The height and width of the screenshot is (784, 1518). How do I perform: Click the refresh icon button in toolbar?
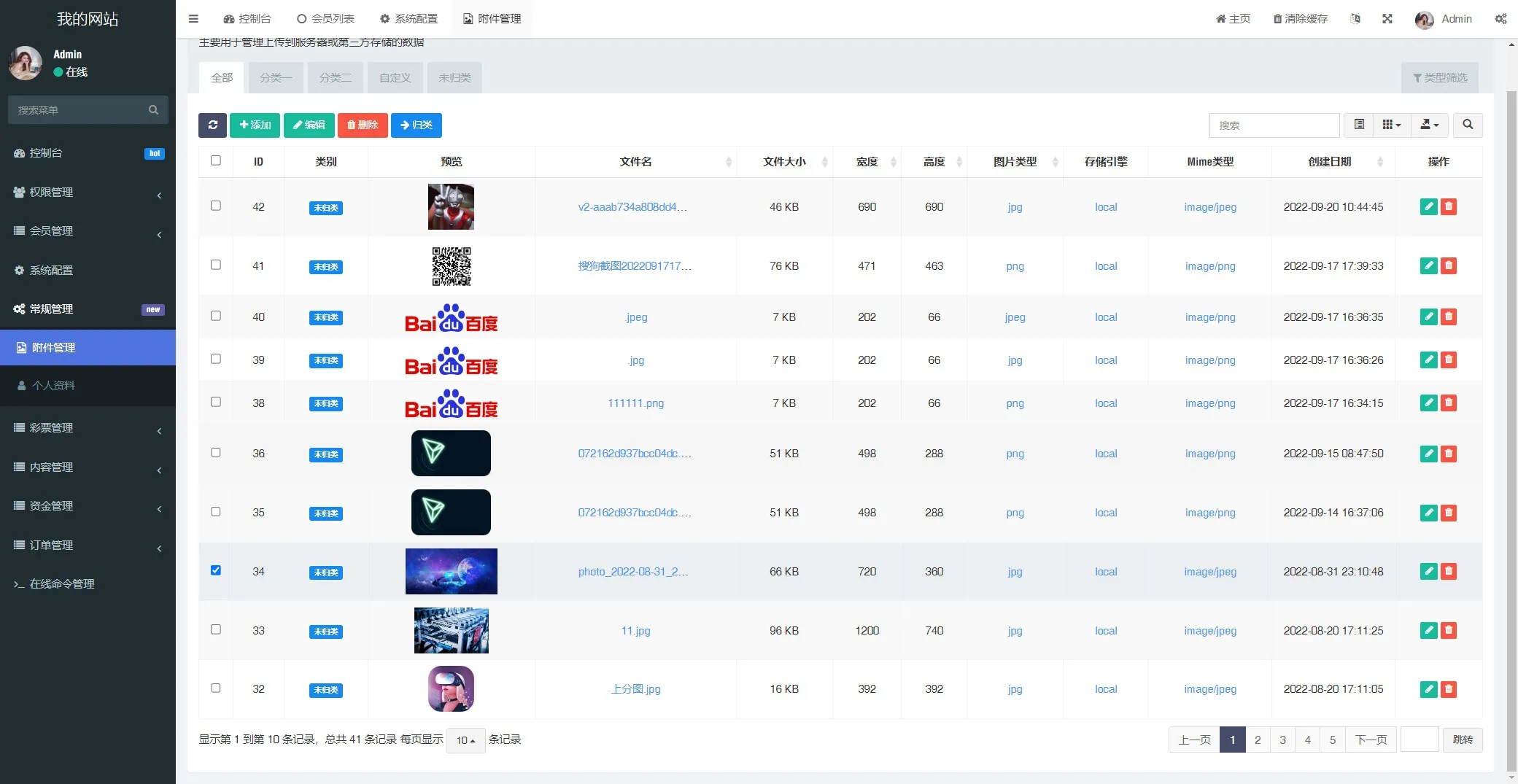pos(212,125)
